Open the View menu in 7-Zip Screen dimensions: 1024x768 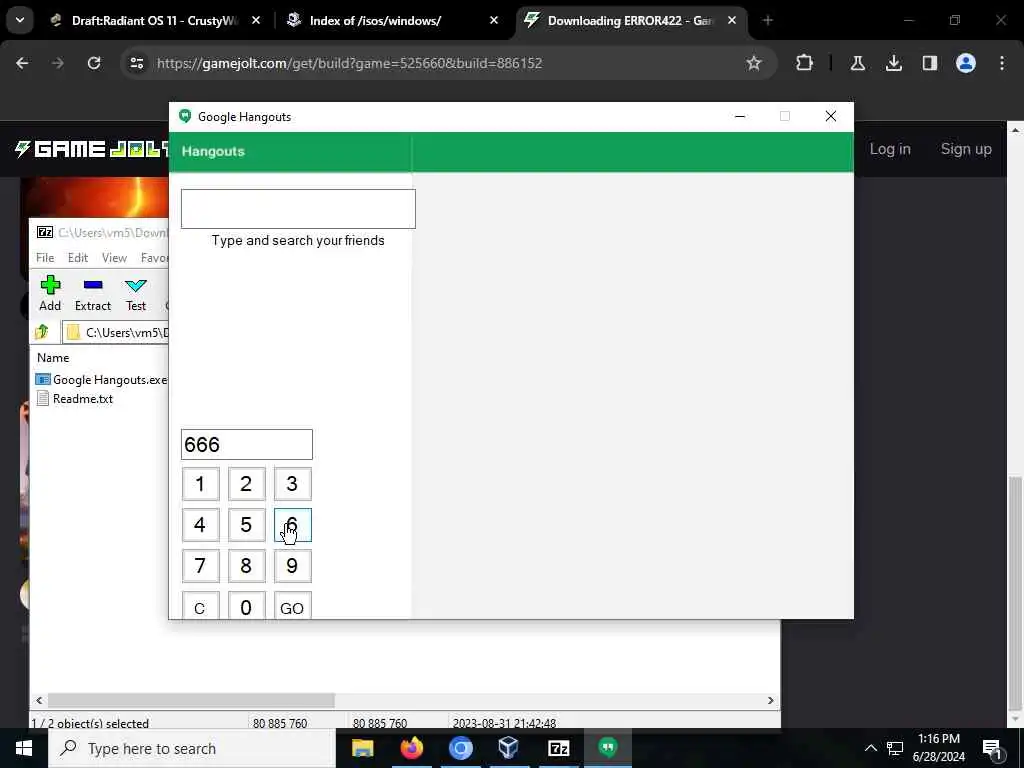[x=114, y=258]
